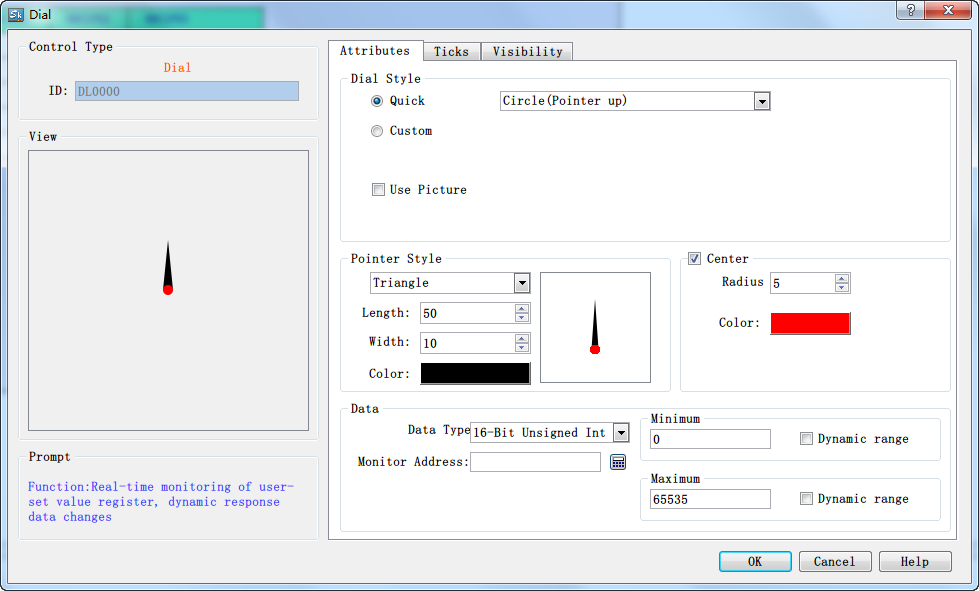Enable the Use Picture checkbox
The image size is (979, 591).
tap(378, 190)
